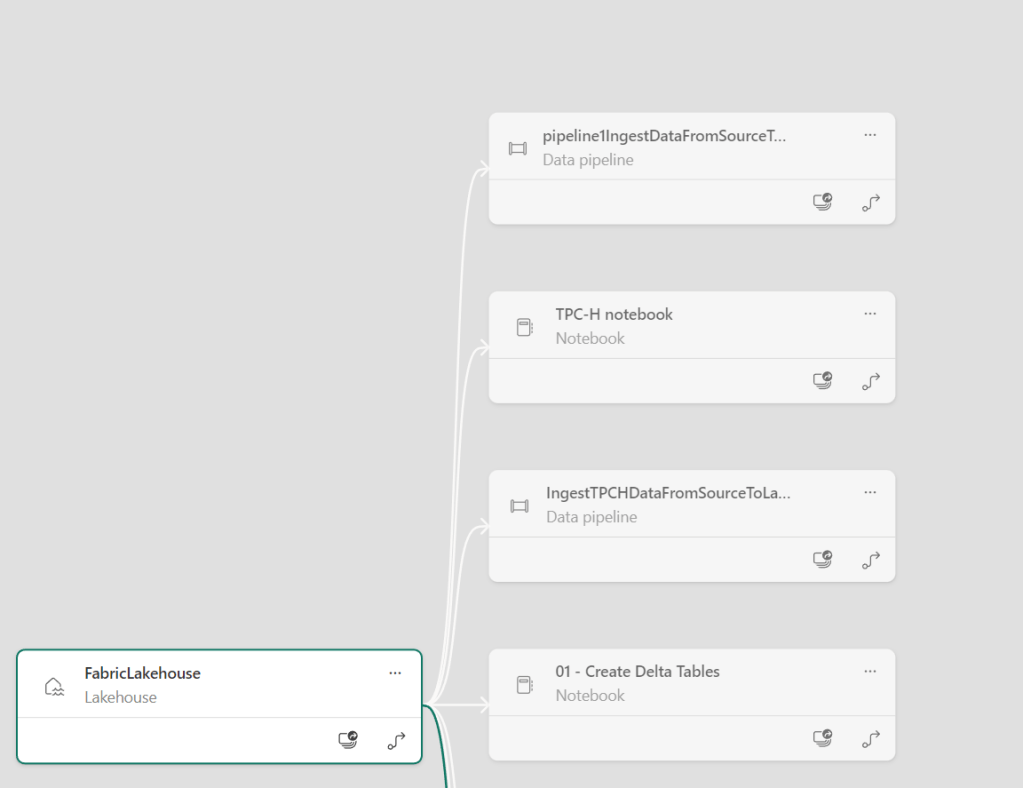The image size is (1023, 788).
Task: Click the Lakehouse icon on FabricLakehouse card
Action: coord(55,686)
